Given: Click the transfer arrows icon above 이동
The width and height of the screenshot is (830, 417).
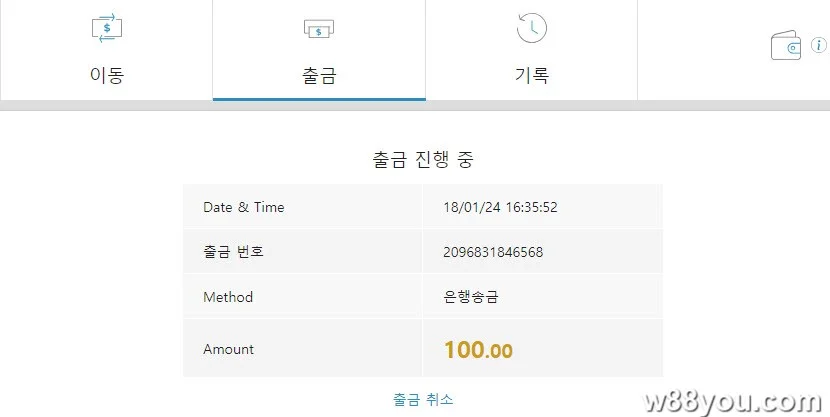Looking at the screenshot, I should (107, 29).
